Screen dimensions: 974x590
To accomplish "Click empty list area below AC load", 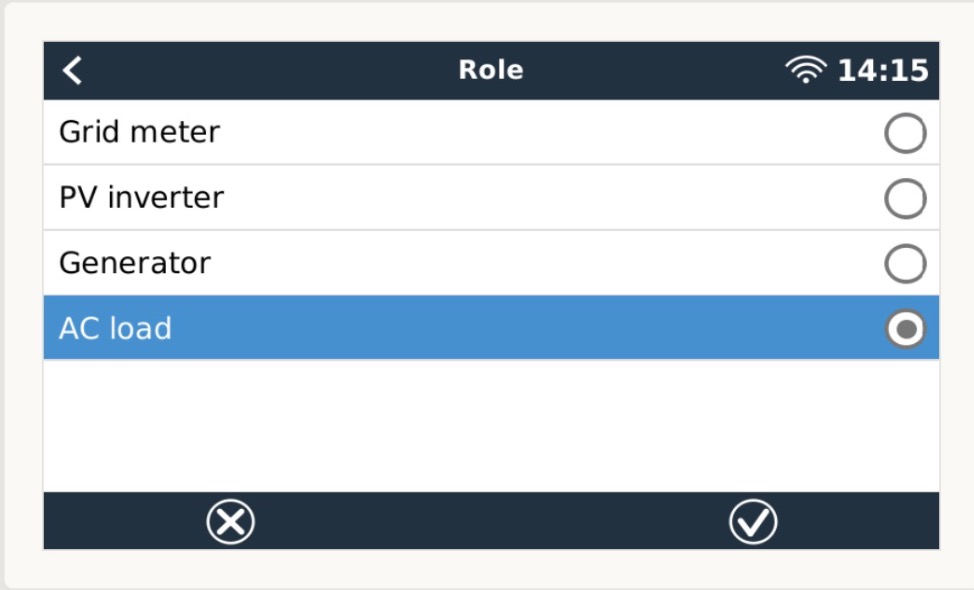I will click(490, 425).
